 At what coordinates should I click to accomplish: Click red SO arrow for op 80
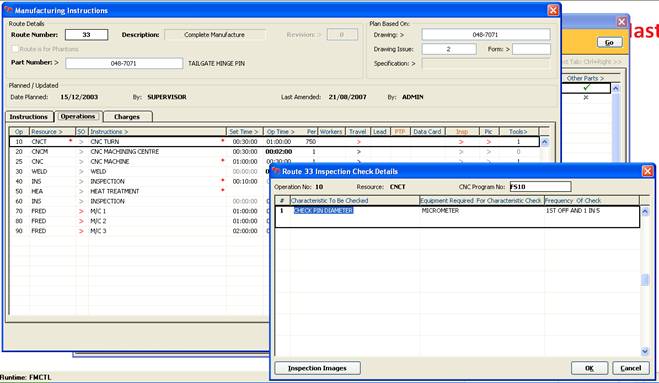click(81, 221)
